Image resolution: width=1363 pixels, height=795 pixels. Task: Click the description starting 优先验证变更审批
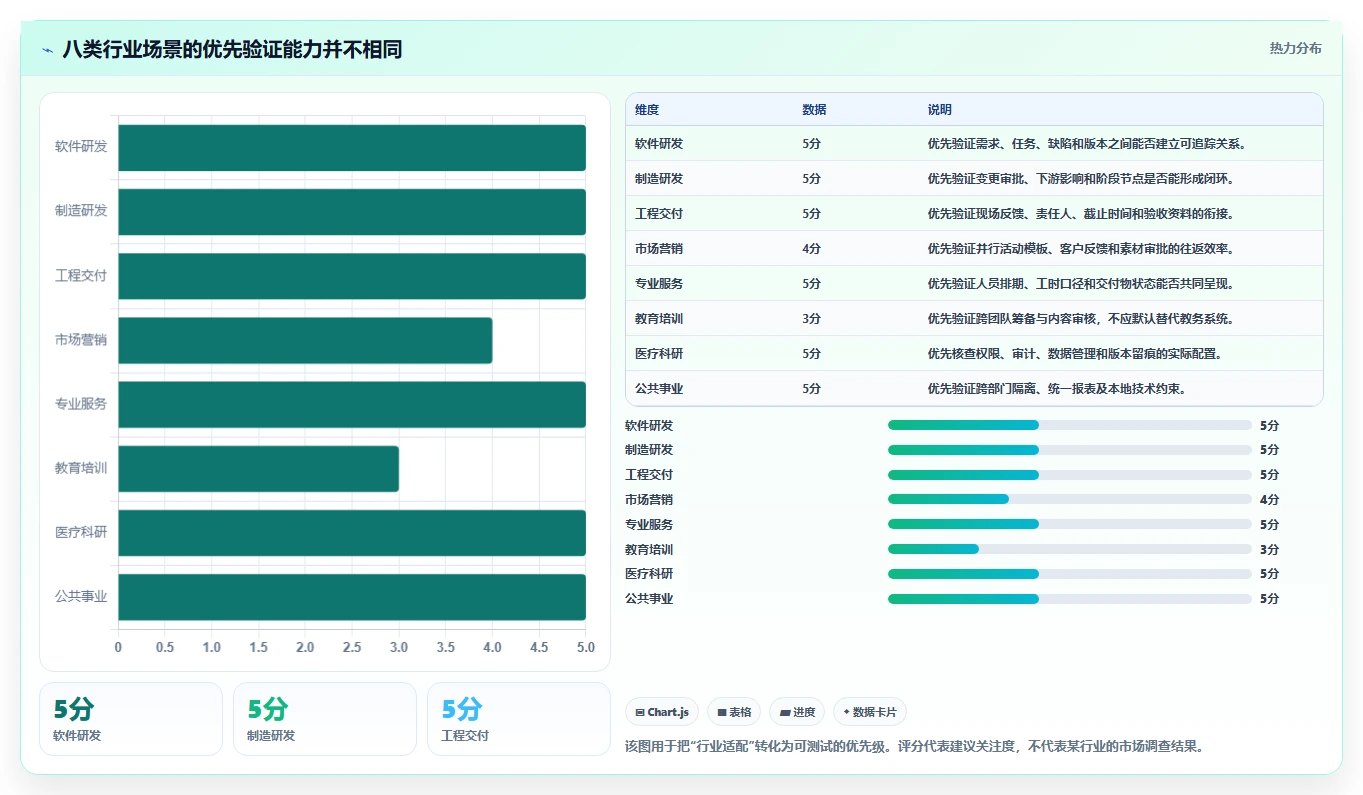tap(1081, 179)
